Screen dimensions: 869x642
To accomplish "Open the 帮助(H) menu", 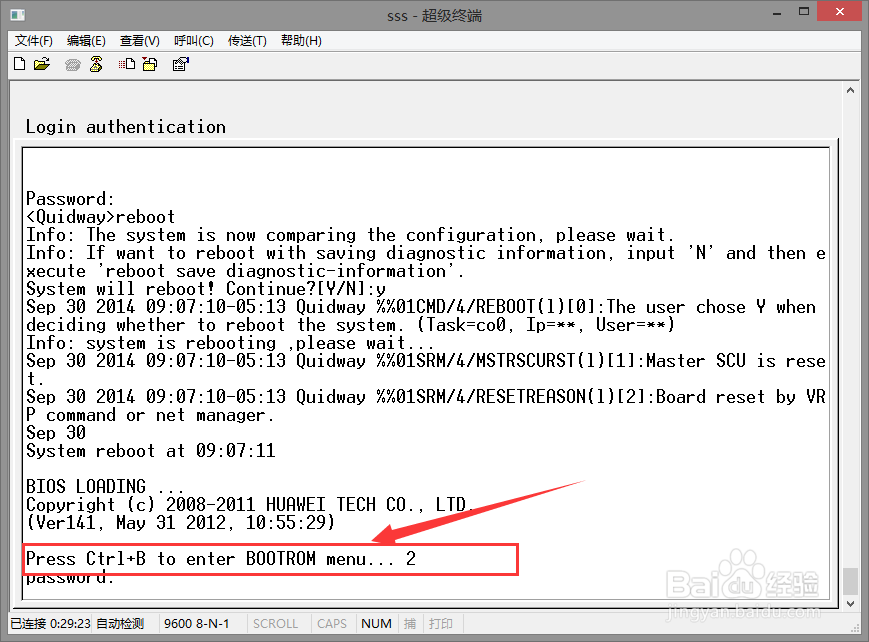I will pos(301,41).
